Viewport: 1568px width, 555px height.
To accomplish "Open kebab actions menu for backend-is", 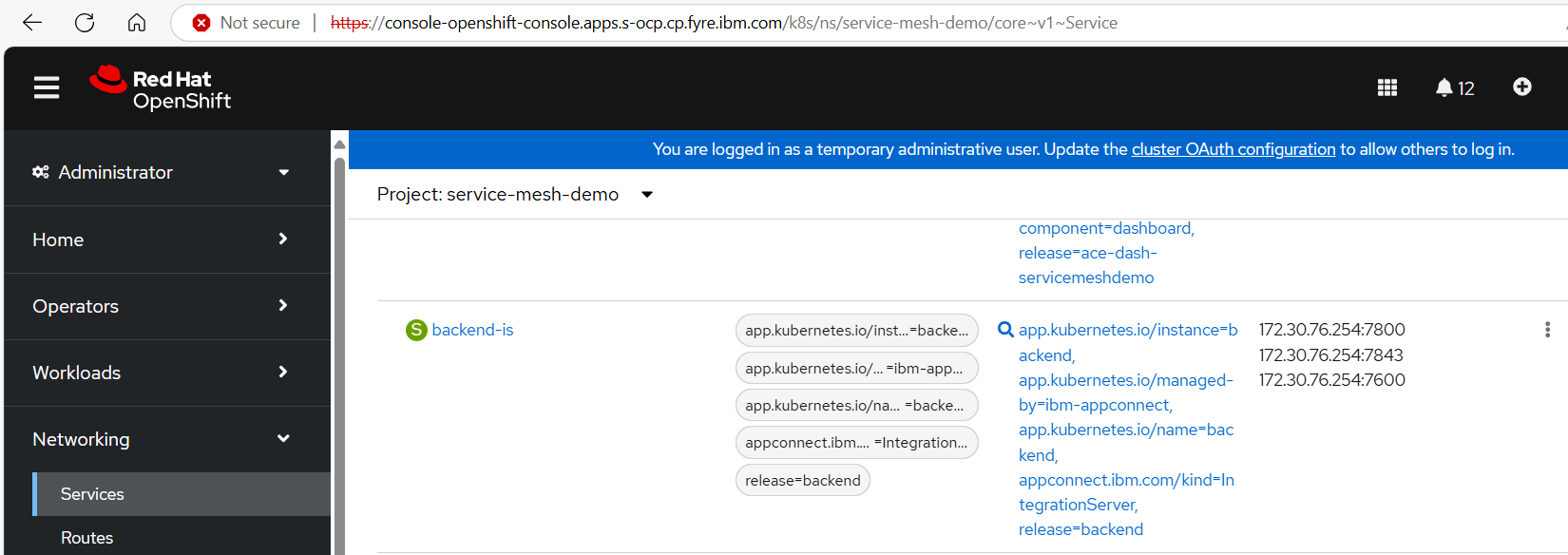I will pos(1547,330).
